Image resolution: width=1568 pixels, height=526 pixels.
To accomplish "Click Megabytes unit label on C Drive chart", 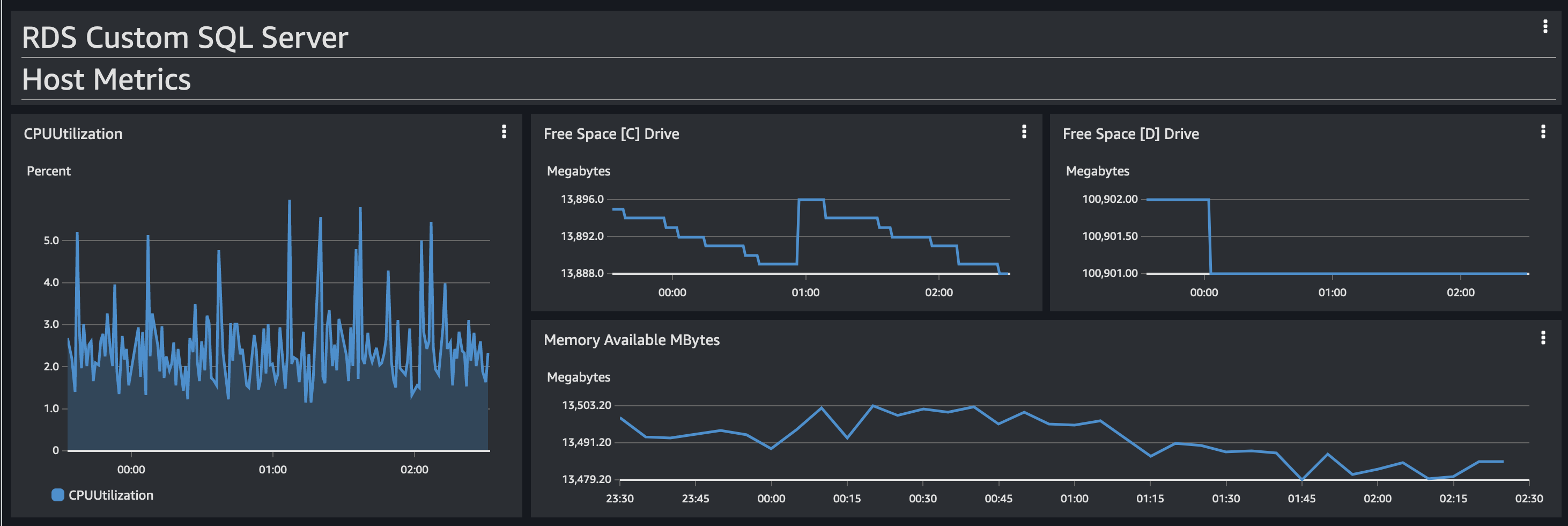I will [x=578, y=171].
